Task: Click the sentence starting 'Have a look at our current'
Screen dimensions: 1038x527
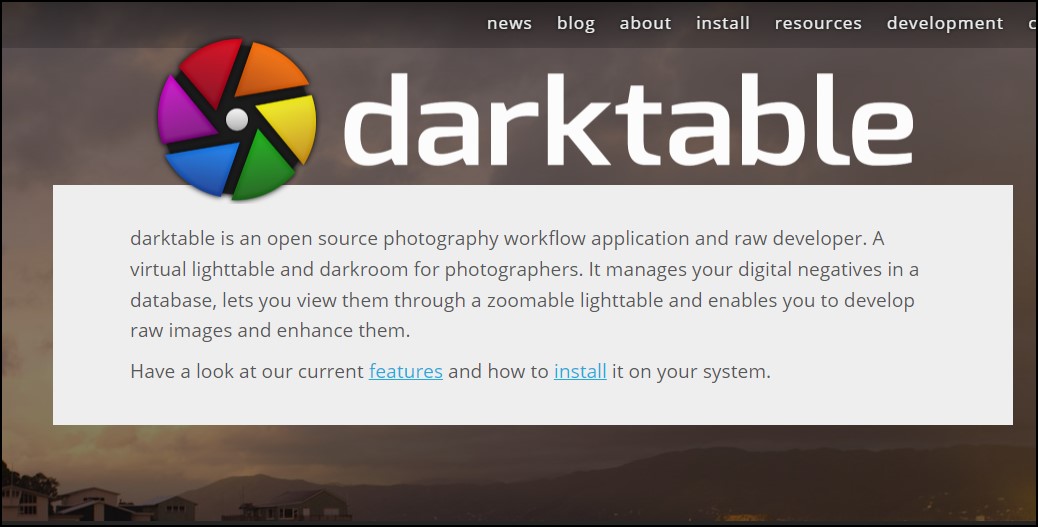Action: 450,371
